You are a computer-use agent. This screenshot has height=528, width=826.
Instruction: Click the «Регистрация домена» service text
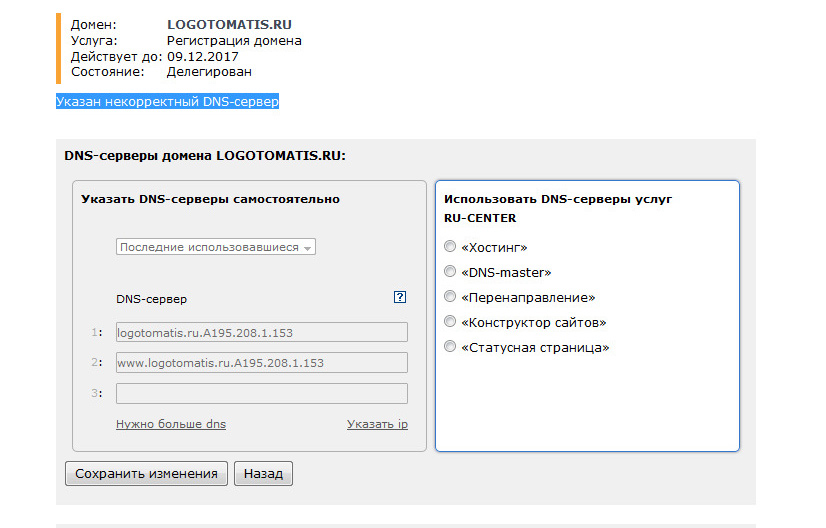pyautogui.click(x=234, y=41)
